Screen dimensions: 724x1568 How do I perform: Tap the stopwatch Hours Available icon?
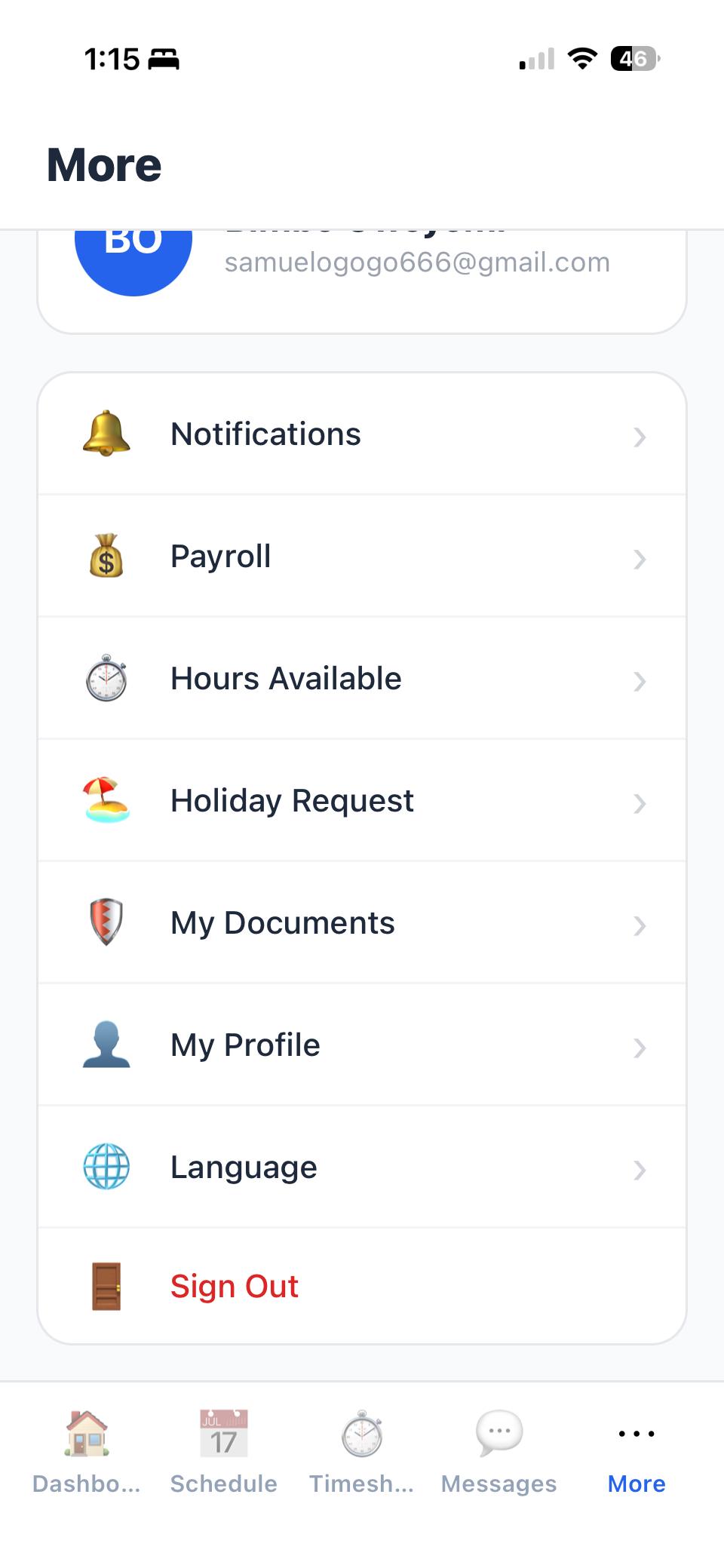pos(106,678)
